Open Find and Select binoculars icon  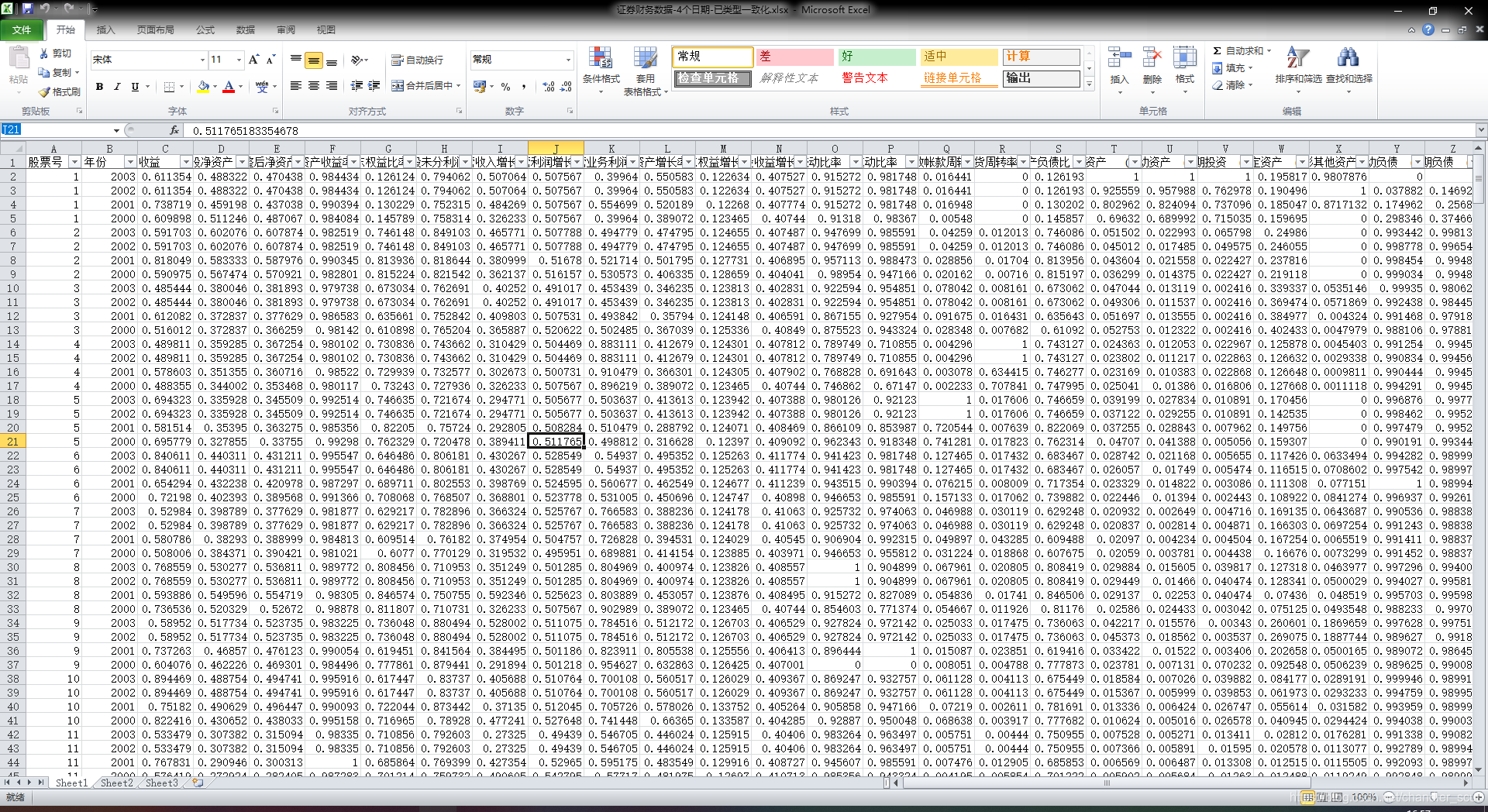coord(1348,57)
